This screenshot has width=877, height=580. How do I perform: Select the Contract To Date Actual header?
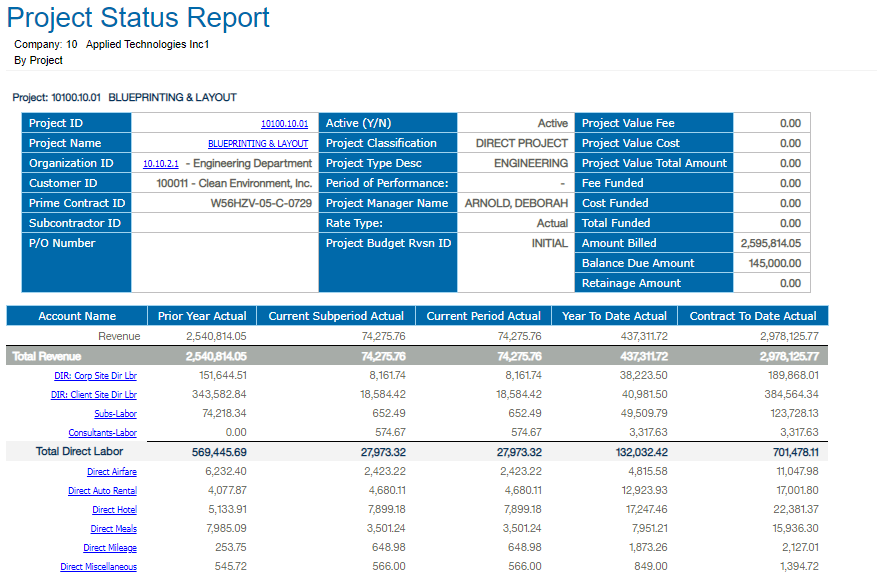(x=753, y=316)
